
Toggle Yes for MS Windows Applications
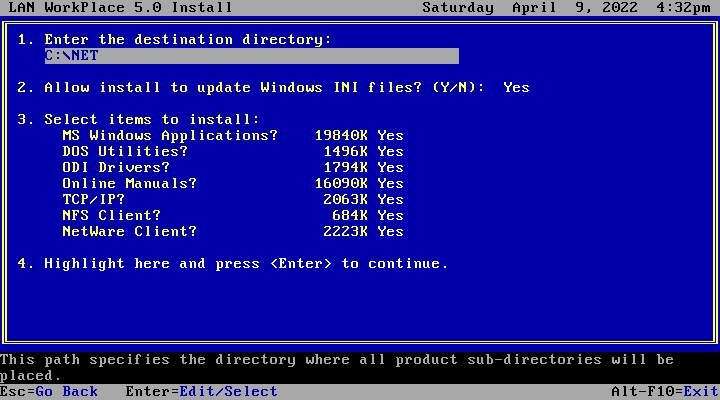390,135
